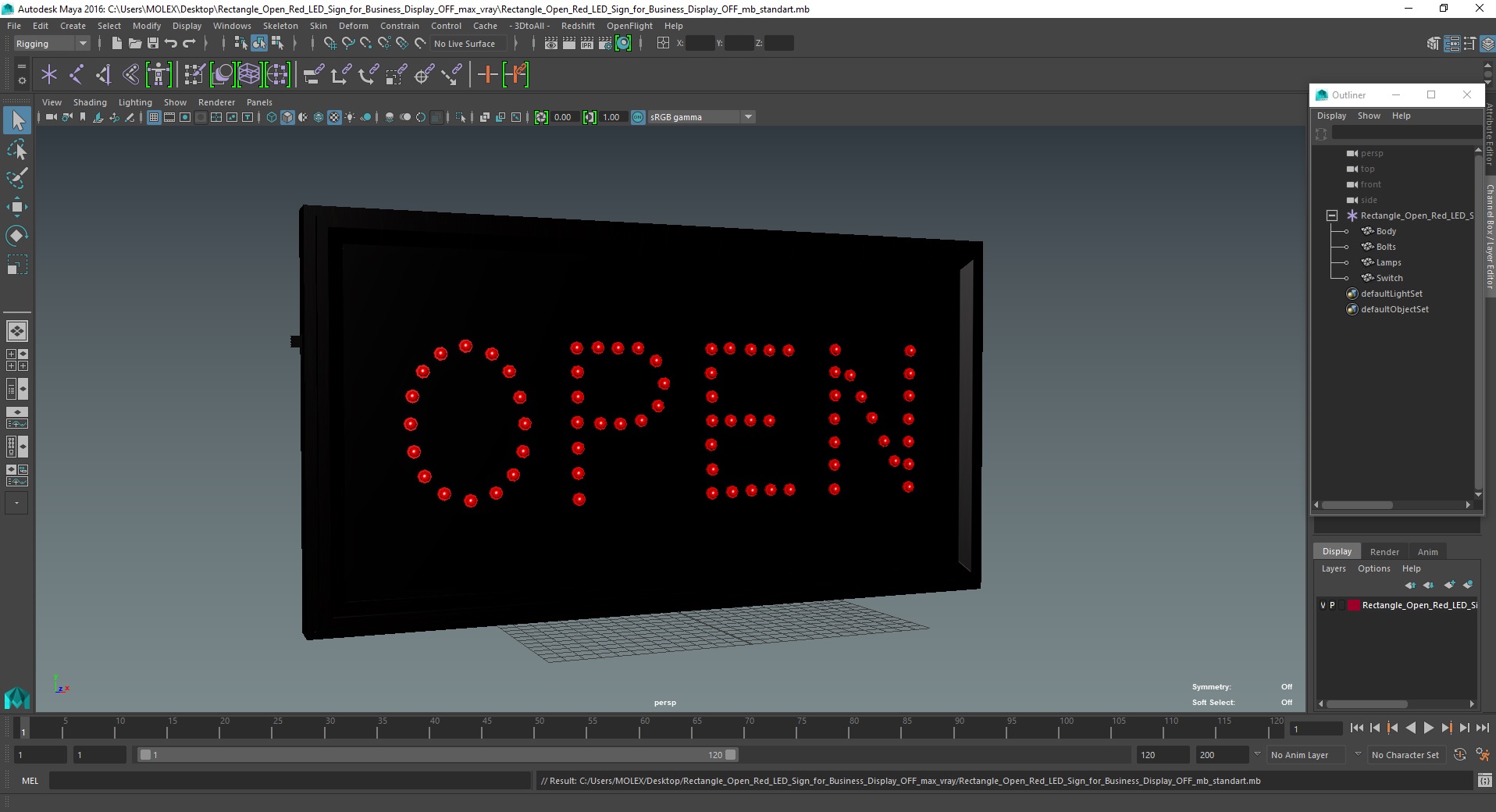Click step forward one key button

tap(1446, 728)
